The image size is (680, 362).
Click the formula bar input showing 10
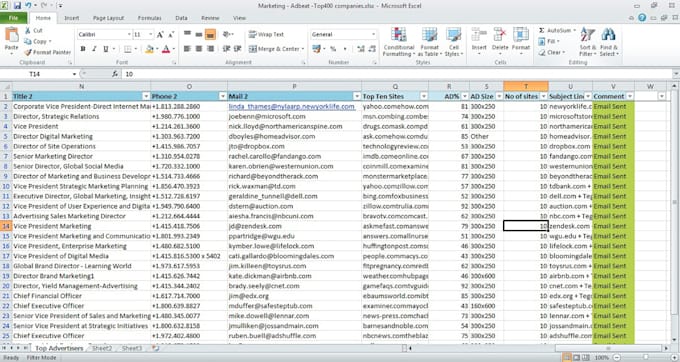click(397, 74)
